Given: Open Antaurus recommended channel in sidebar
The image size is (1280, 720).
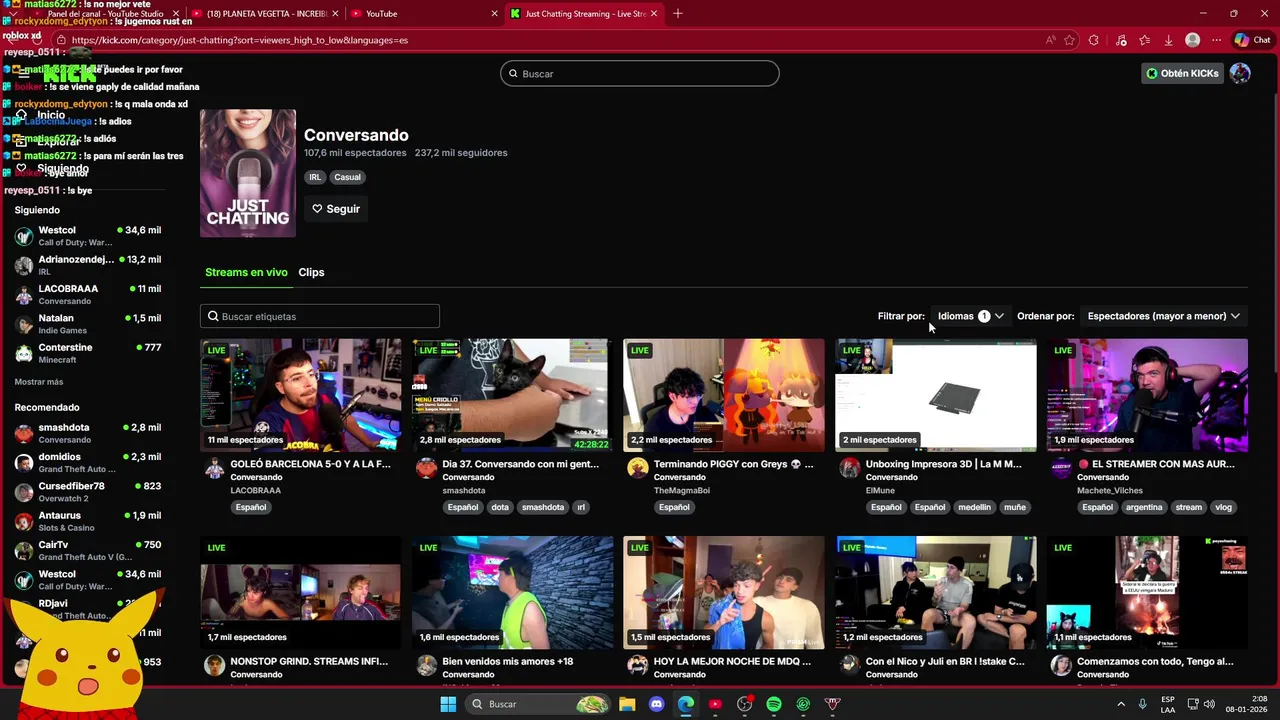Looking at the screenshot, I should tap(88, 521).
